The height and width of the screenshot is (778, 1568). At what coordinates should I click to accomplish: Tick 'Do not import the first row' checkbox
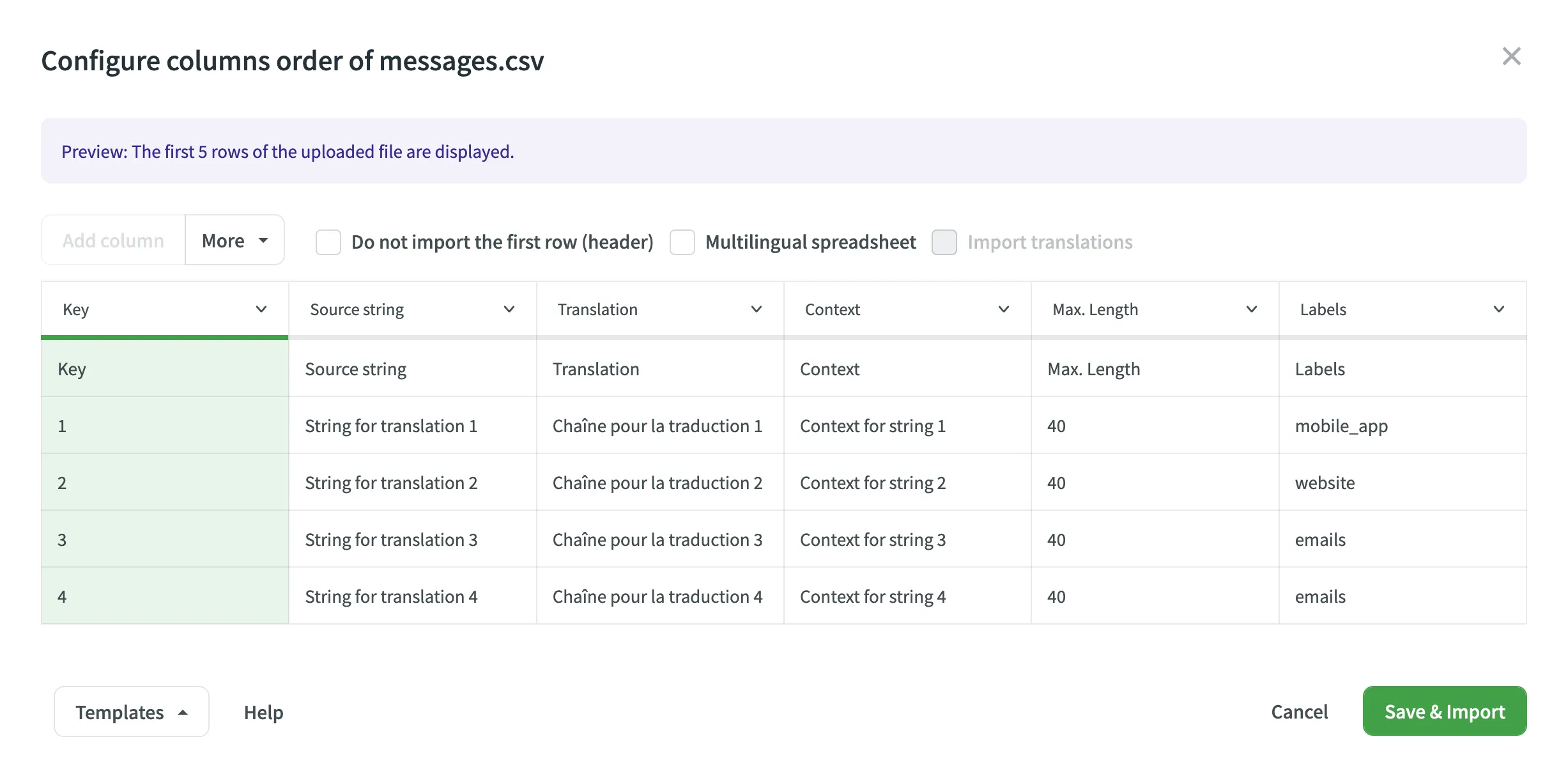(x=328, y=242)
